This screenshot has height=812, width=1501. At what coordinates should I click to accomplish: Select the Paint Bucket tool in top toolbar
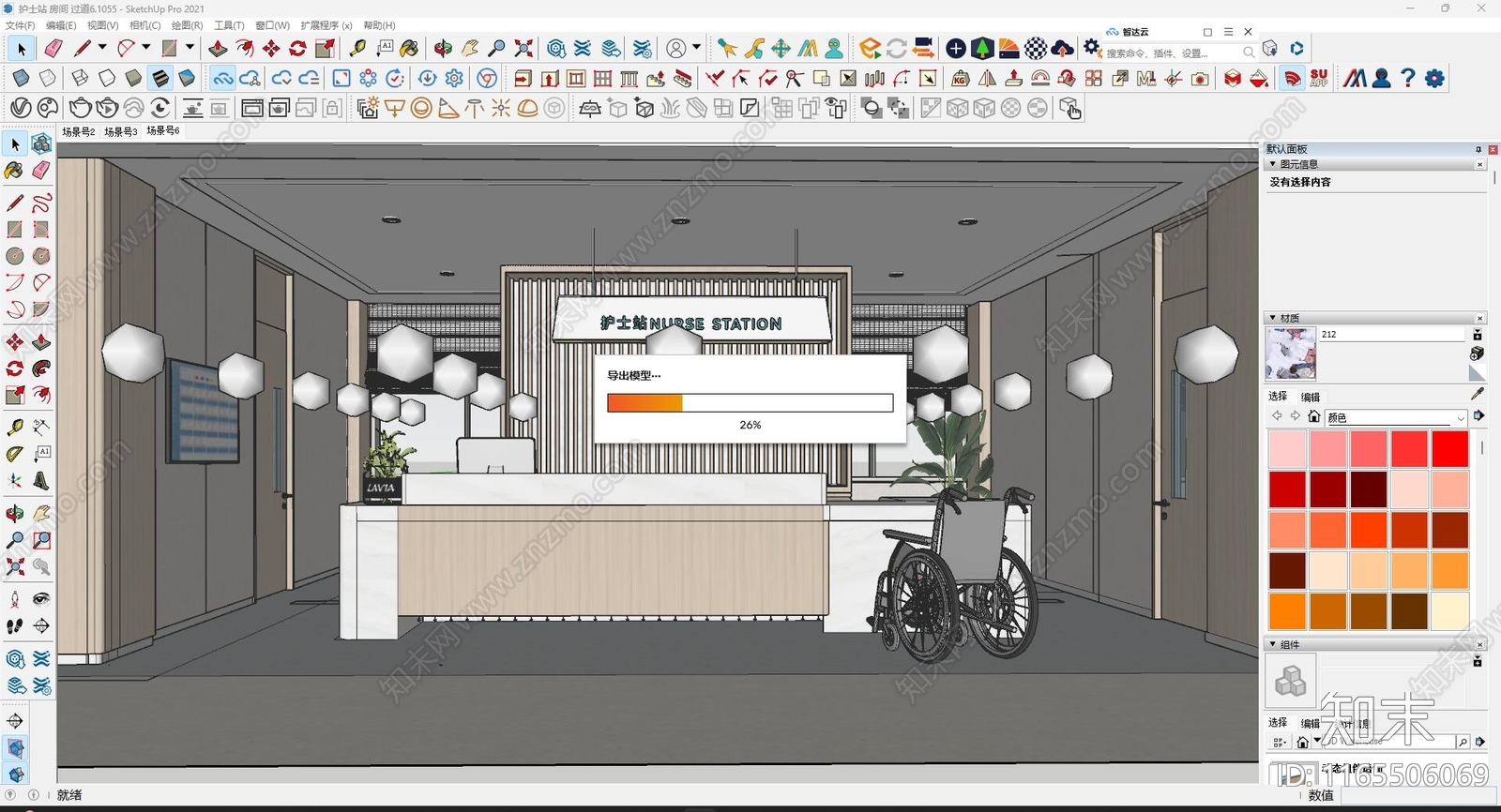pyautogui.click(x=410, y=48)
